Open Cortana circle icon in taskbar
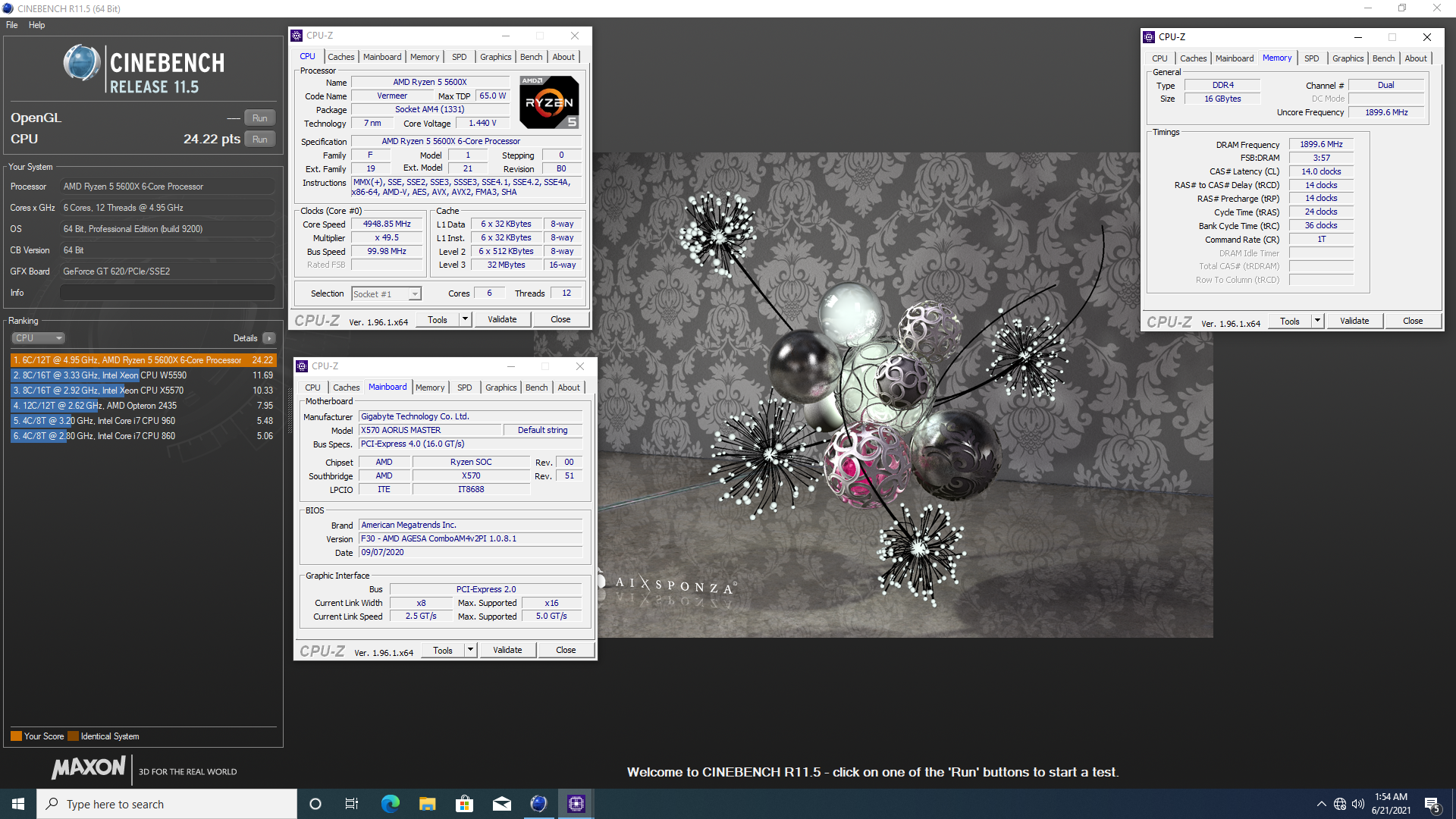 pyautogui.click(x=315, y=804)
